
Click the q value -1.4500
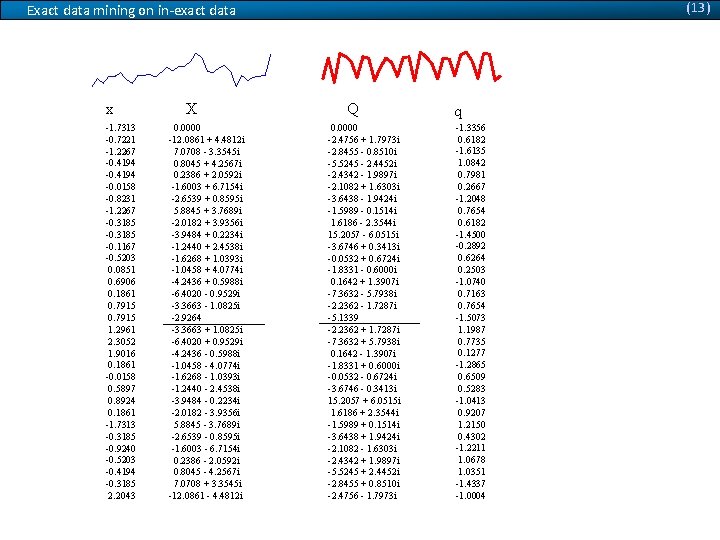(x=470, y=235)
